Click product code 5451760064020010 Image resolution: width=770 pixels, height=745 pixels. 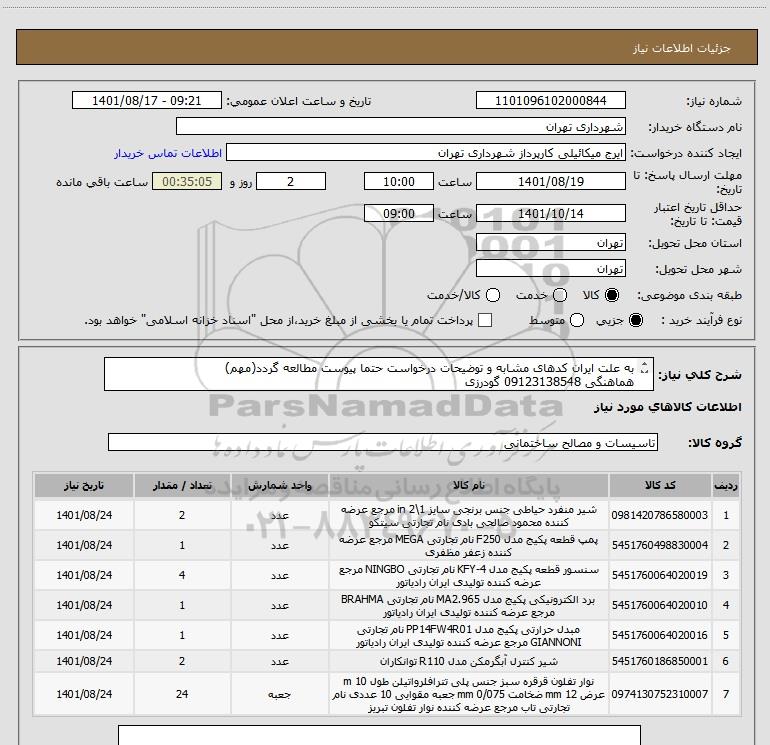660,605
